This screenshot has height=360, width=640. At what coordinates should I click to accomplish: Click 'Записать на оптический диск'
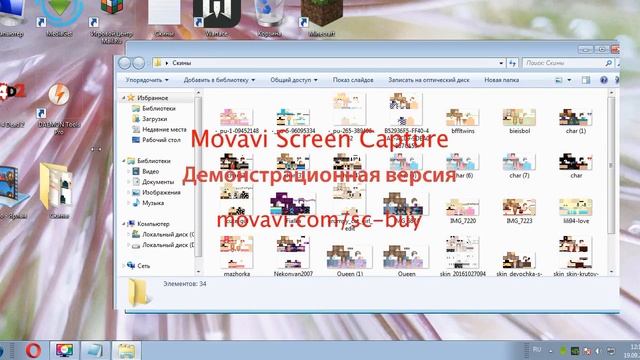click(x=429, y=80)
